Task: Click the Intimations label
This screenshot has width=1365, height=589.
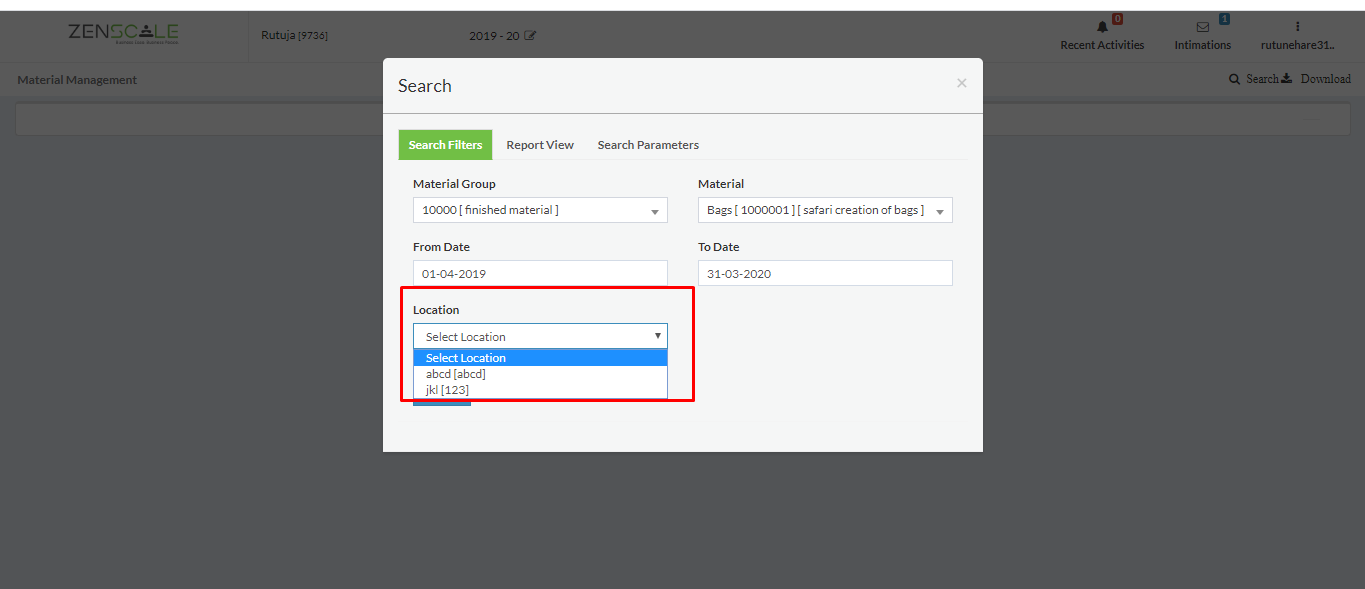Action: (1202, 45)
